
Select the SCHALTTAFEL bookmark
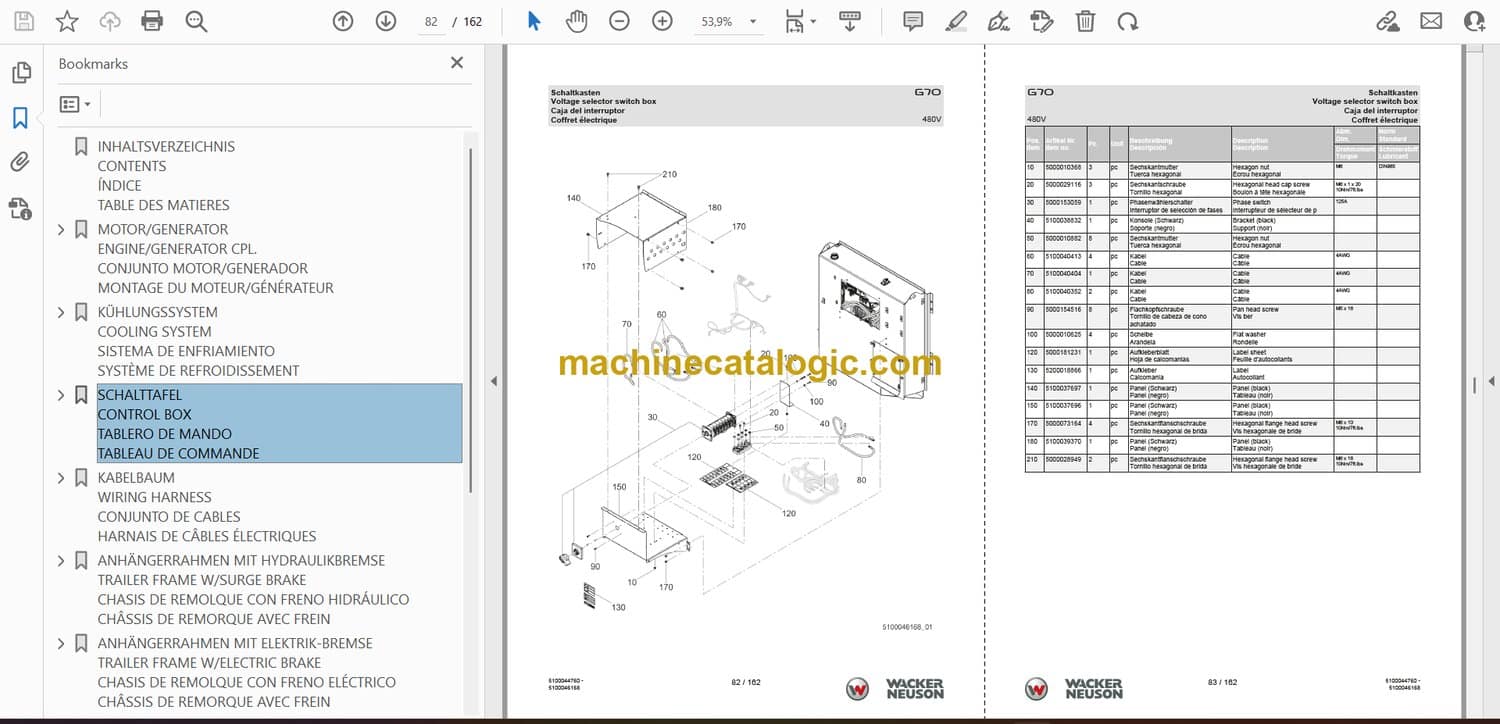[140, 395]
